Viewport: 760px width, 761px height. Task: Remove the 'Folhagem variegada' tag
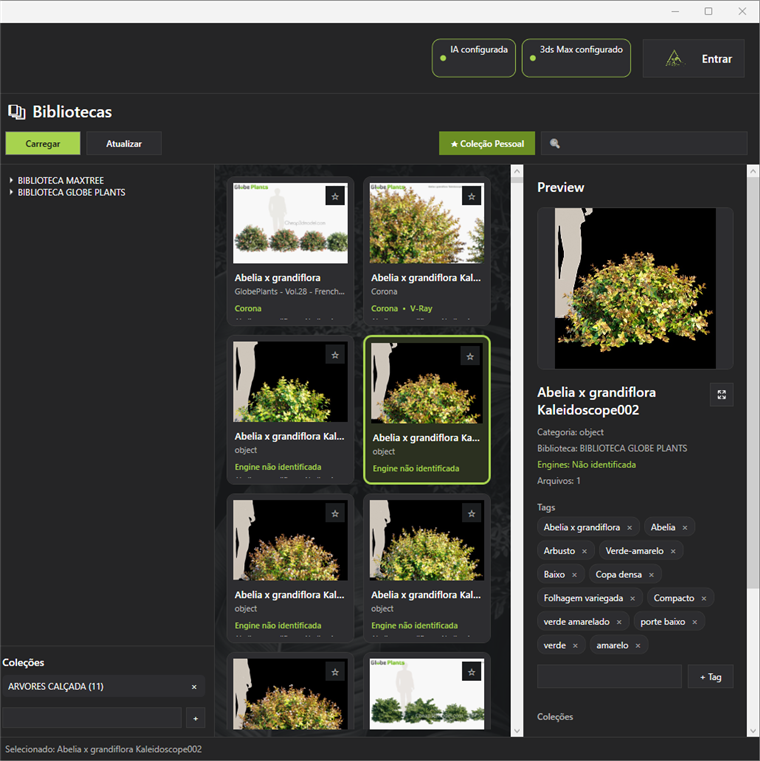click(x=632, y=598)
